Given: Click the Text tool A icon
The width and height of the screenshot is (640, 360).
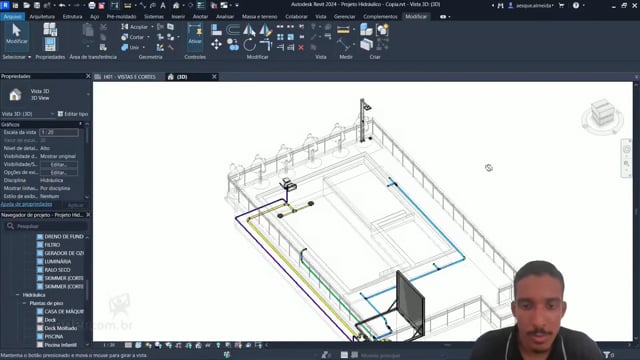Looking at the screenshot, I should pos(163,5).
